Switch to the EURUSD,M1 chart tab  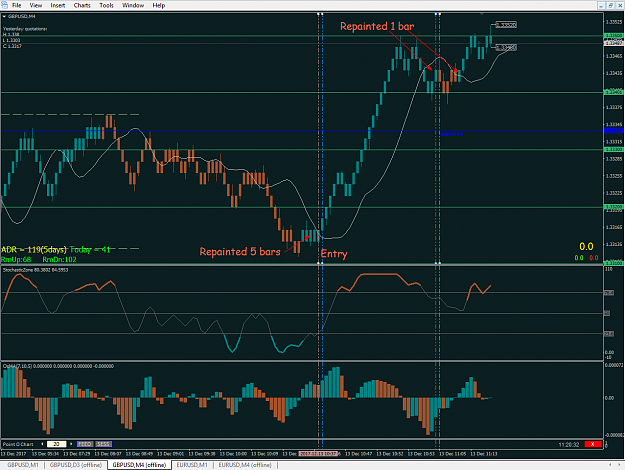point(192,465)
